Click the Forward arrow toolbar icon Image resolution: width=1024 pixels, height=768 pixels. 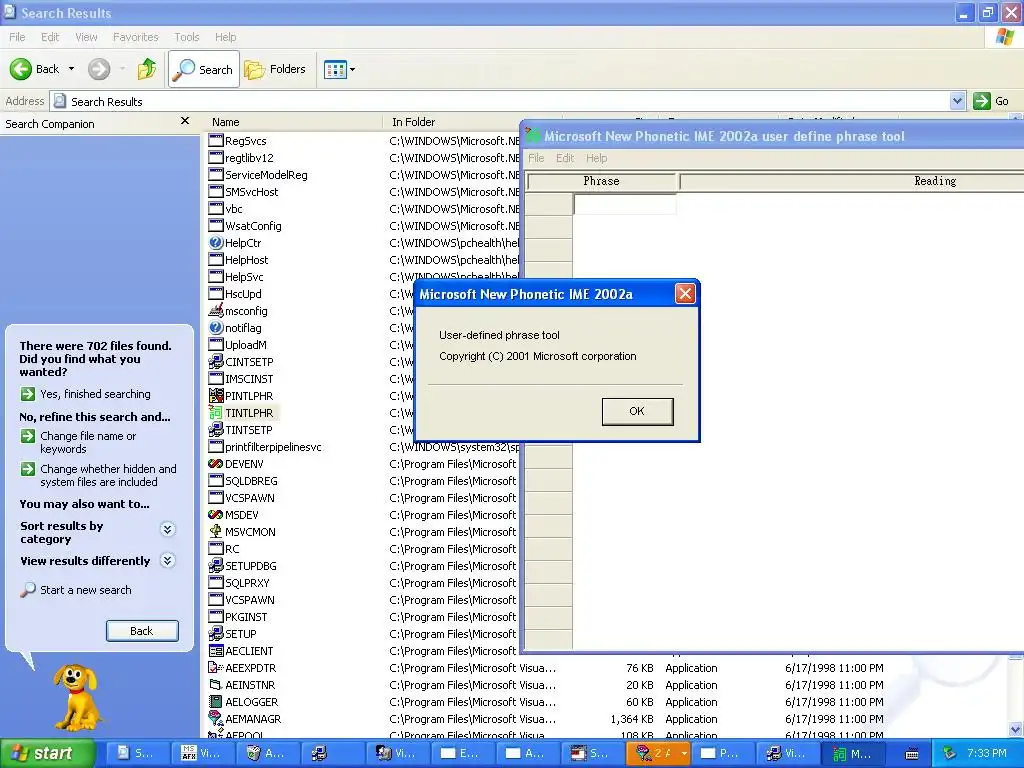tap(99, 69)
